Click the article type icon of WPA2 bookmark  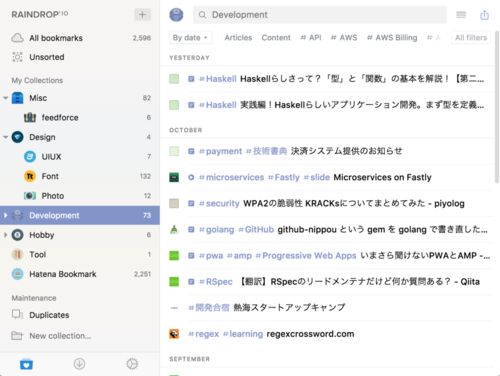pyautogui.click(x=191, y=203)
